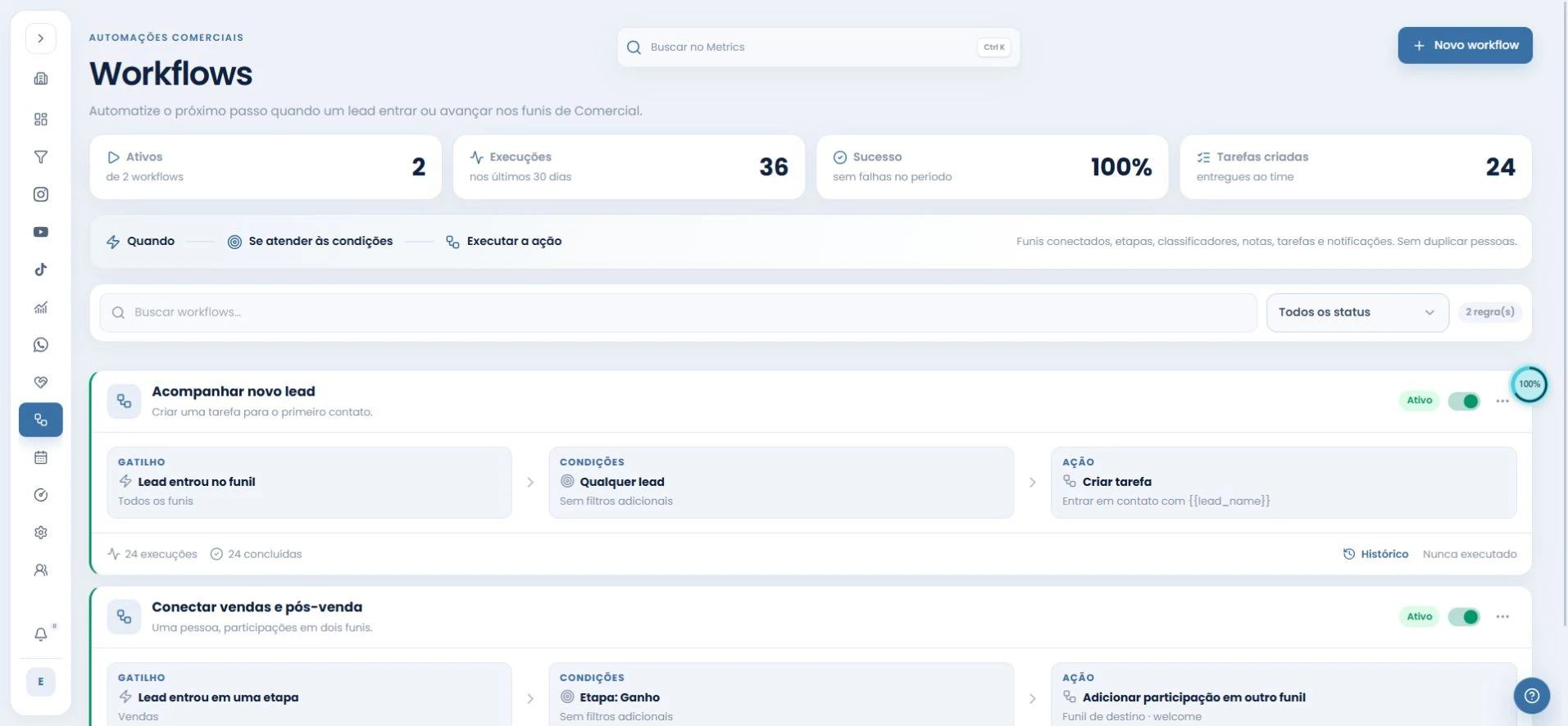
Task: Open the calendar icon in sidebar
Action: point(40,457)
